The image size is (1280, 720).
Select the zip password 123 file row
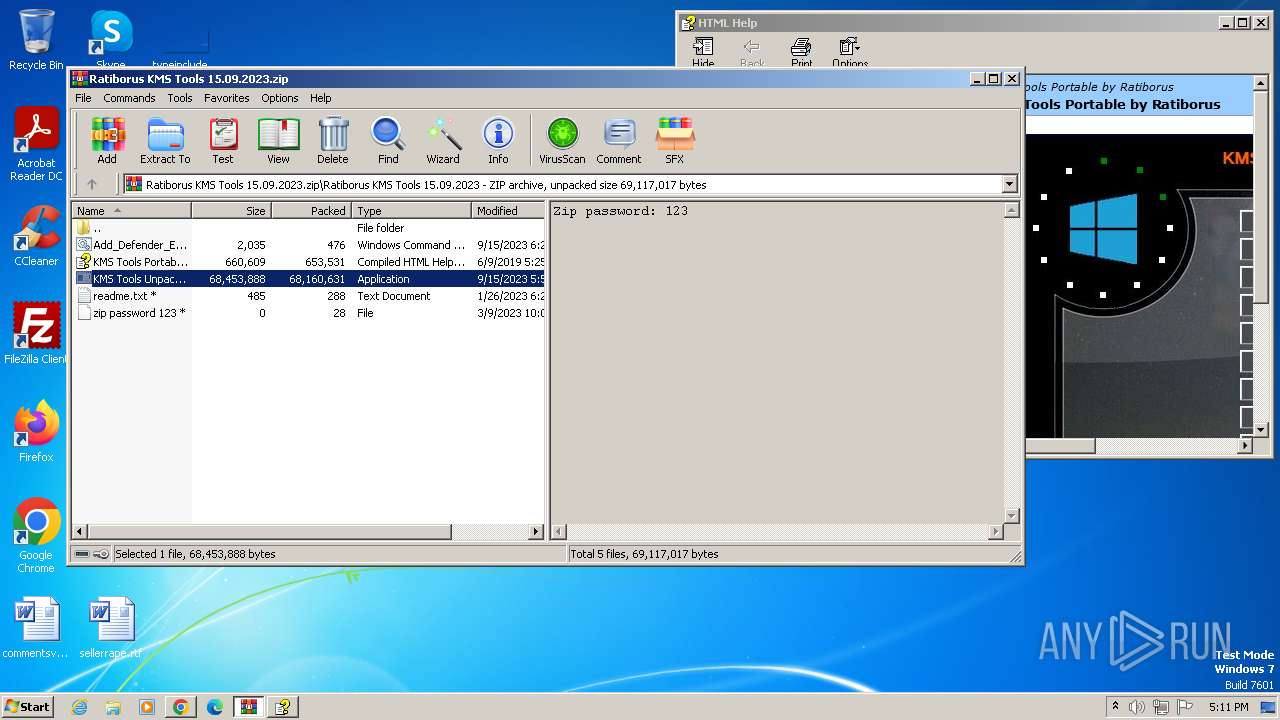(x=310, y=313)
